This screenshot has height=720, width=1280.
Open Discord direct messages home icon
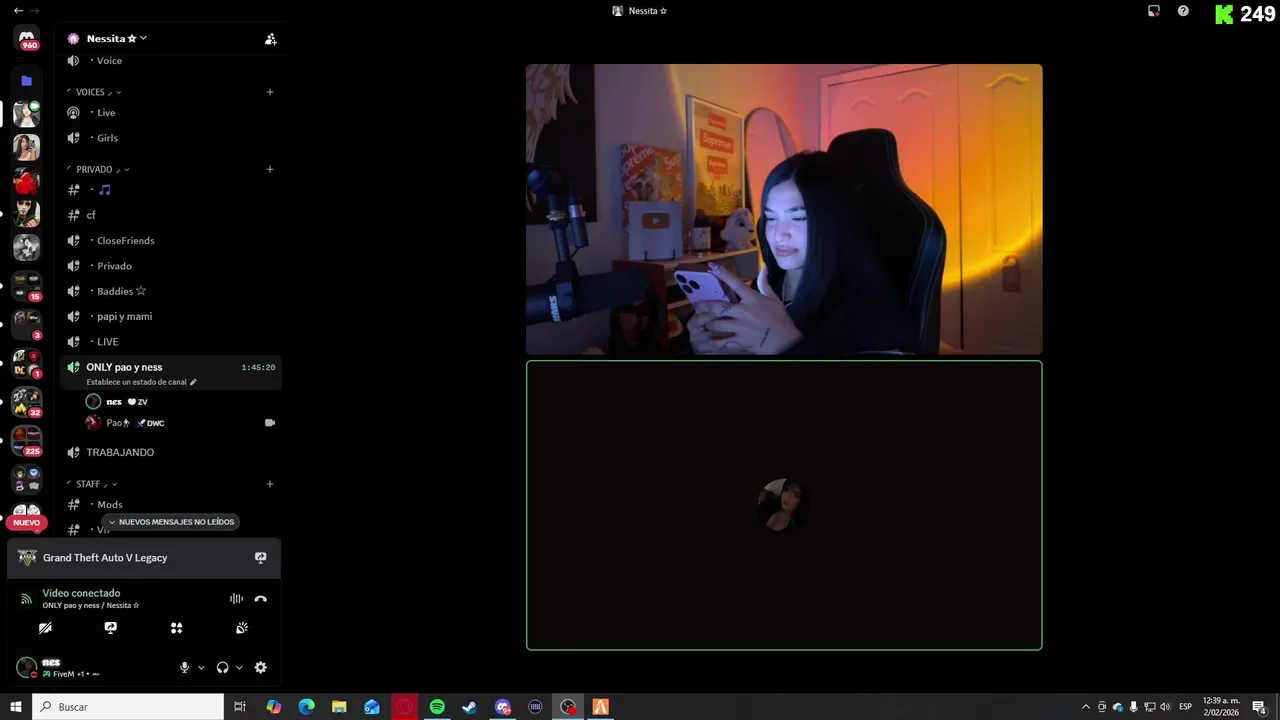27,38
